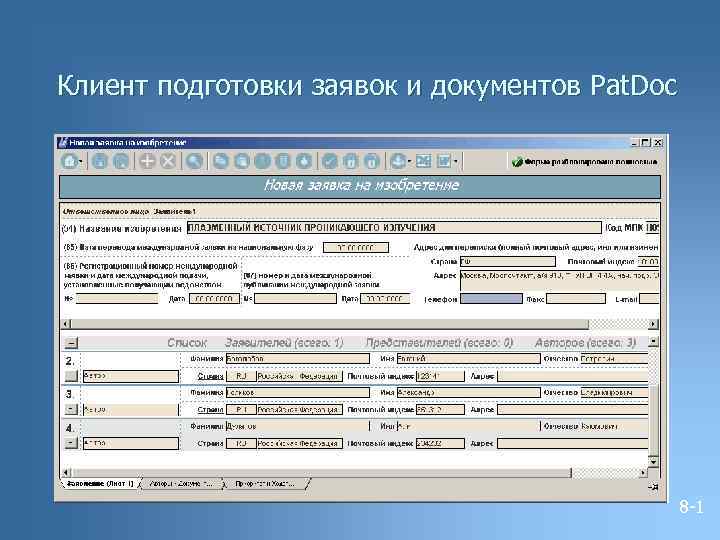720x540 pixels.
Task: Click the open padlock icon
Action: click(371, 162)
